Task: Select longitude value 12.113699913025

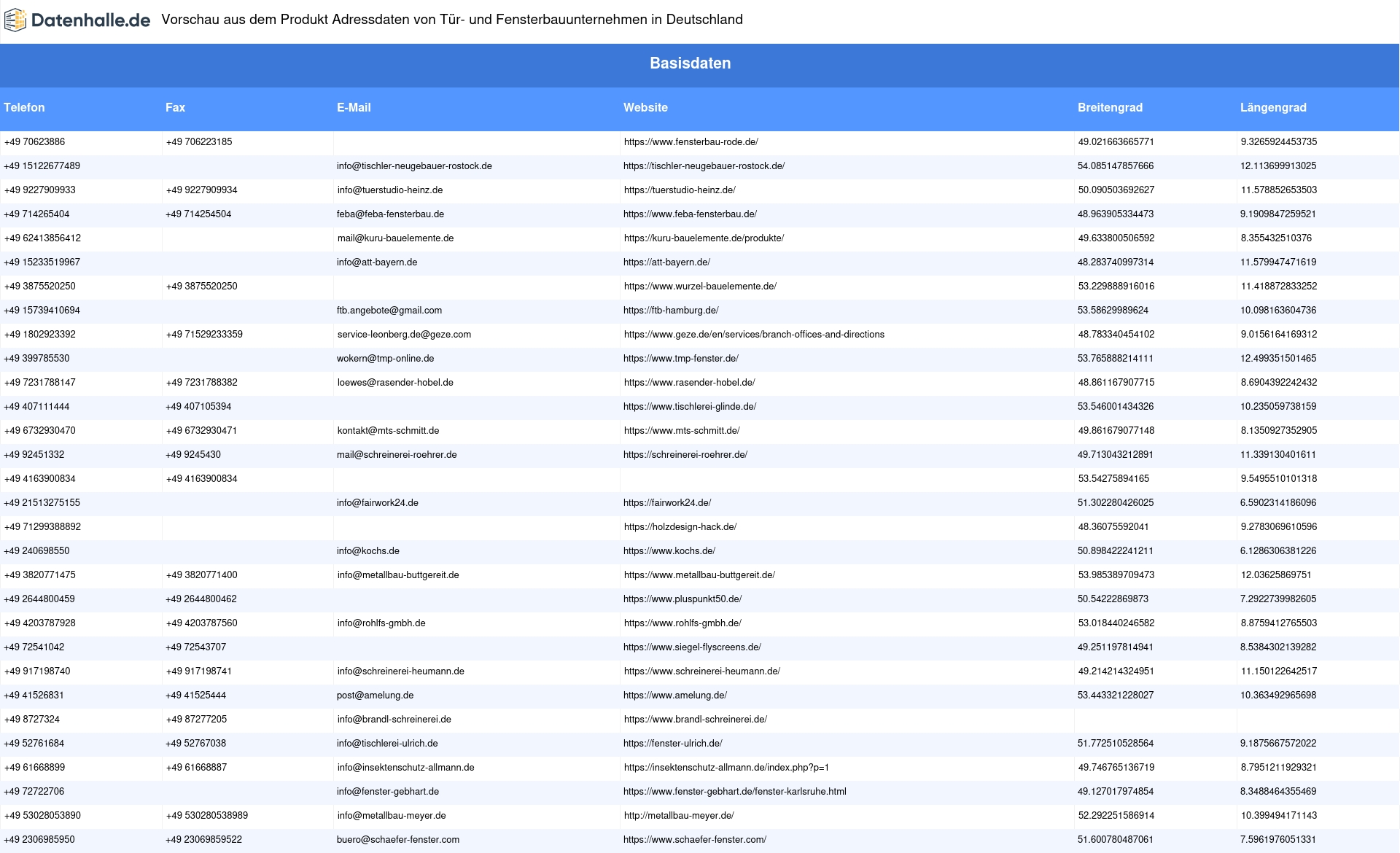Action: (1278, 166)
